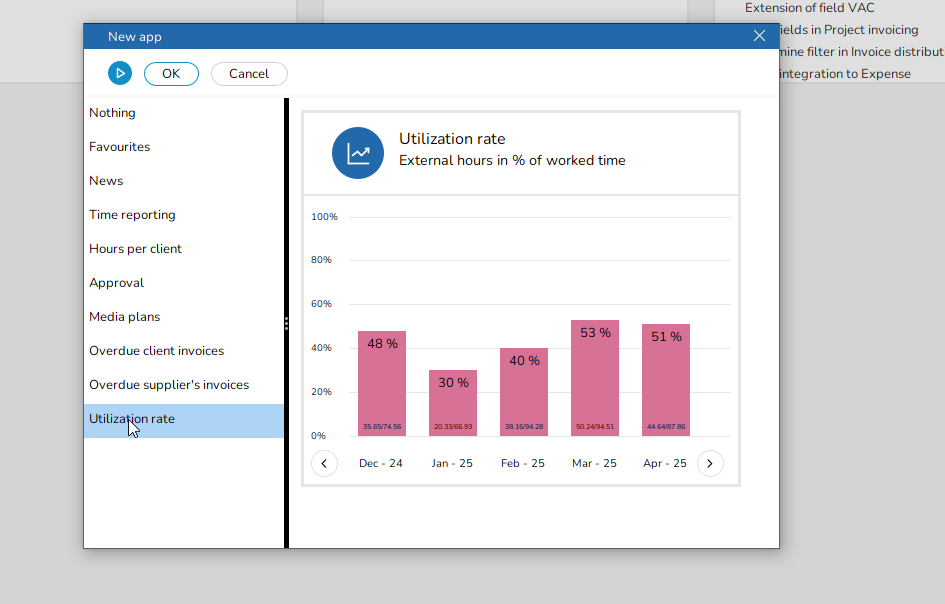Select the News app option
Screen dimensions: 945x604
click(x=106, y=181)
